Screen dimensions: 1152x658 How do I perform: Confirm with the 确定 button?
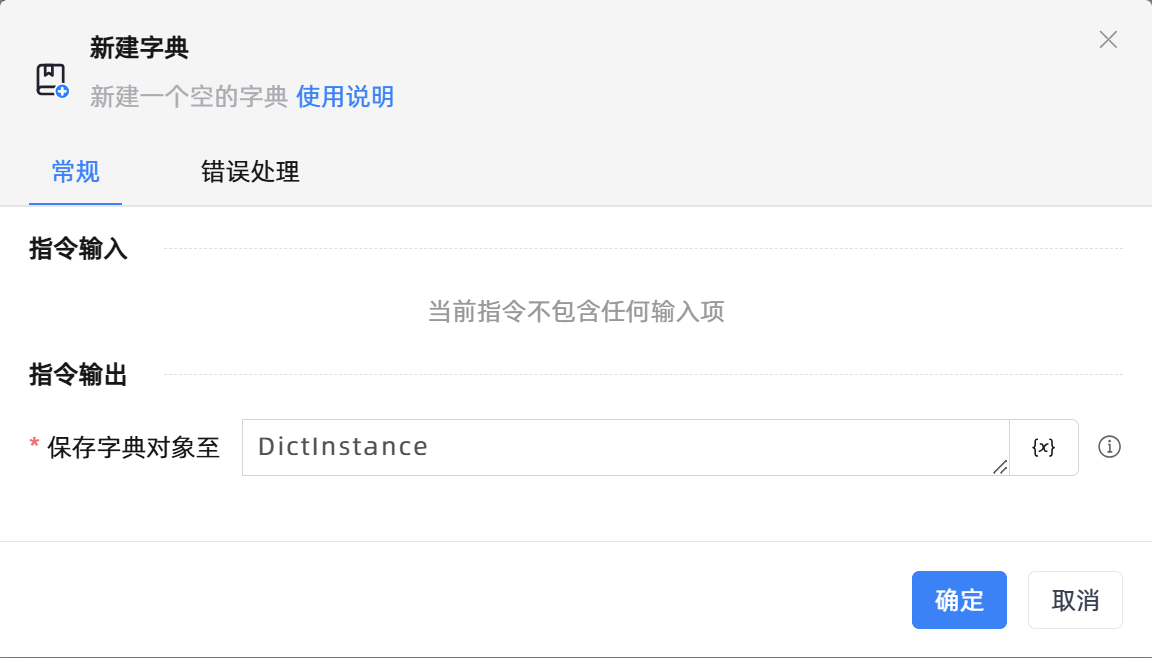click(x=959, y=600)
